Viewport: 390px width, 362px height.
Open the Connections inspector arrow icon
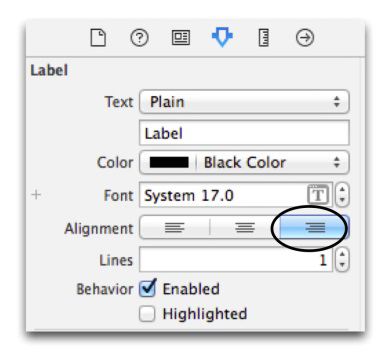305,38
